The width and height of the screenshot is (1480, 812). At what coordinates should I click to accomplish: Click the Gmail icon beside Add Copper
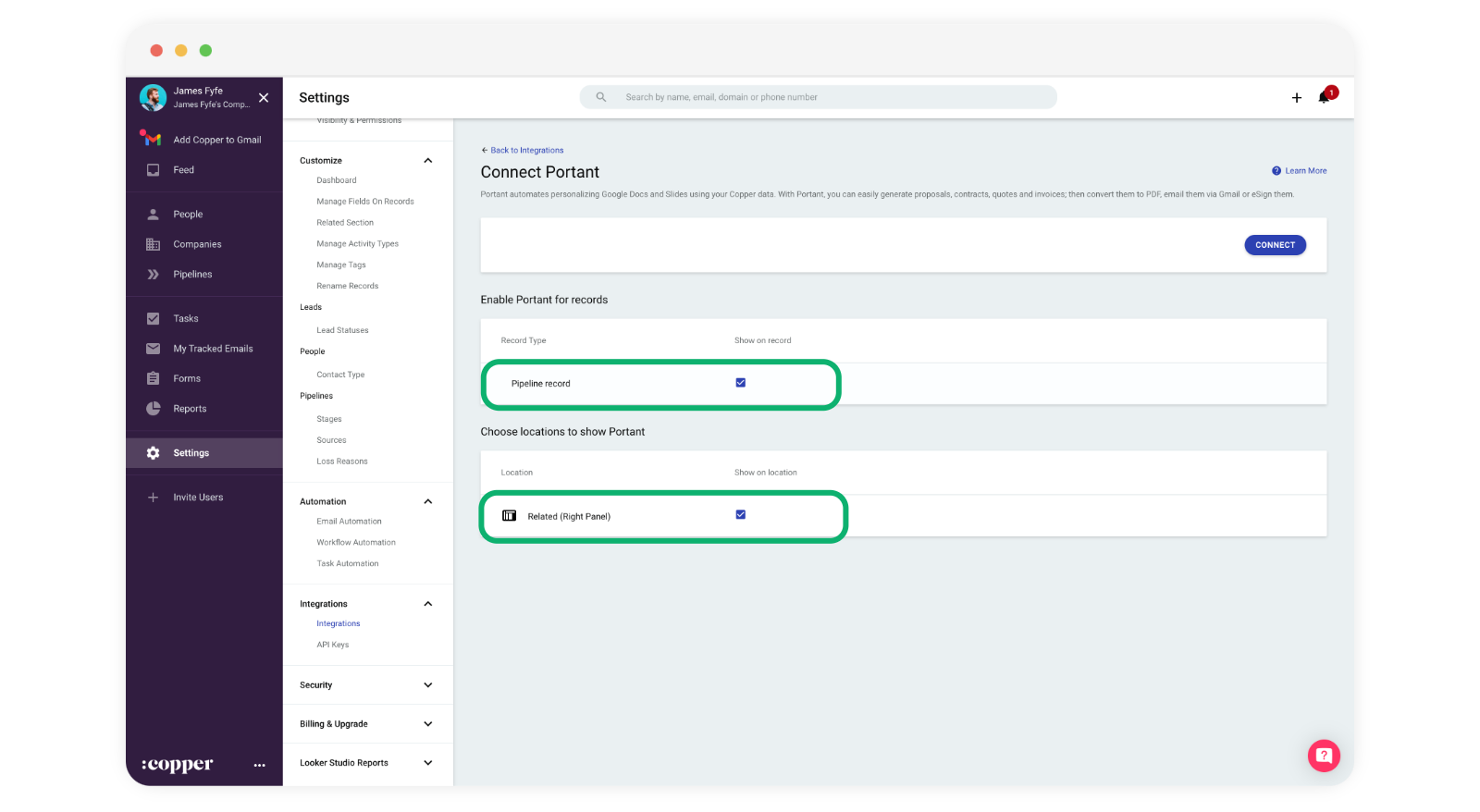click(152, 140)
